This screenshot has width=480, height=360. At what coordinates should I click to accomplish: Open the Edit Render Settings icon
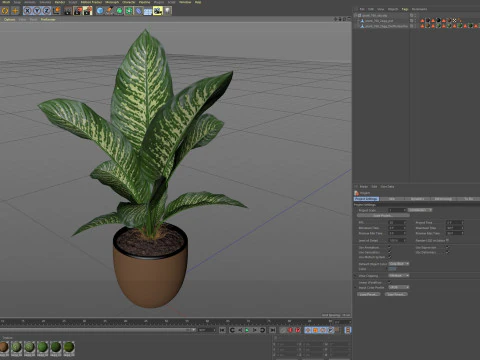88,11
